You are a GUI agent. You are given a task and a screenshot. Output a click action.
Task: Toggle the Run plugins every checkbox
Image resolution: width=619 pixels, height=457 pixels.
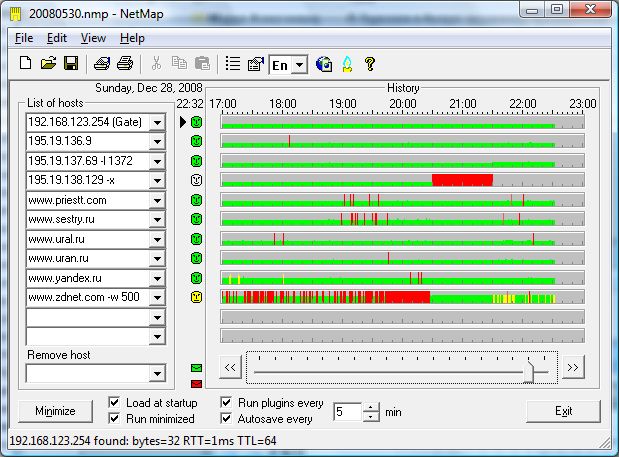pyautogui.click(x=226, y=403)
